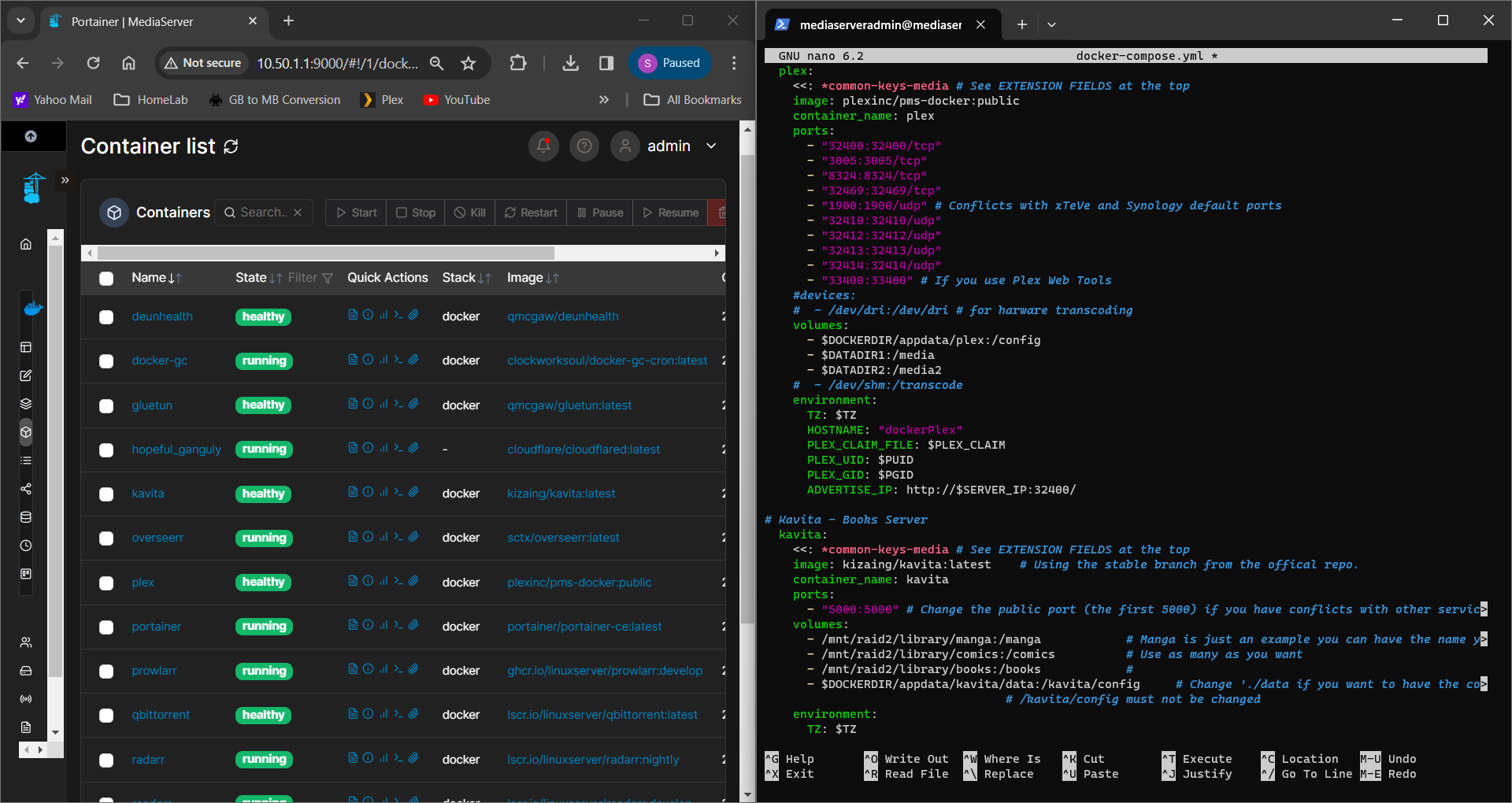
Task: Go to Portainer Home icon in sidebar
Action: point(26,244)
